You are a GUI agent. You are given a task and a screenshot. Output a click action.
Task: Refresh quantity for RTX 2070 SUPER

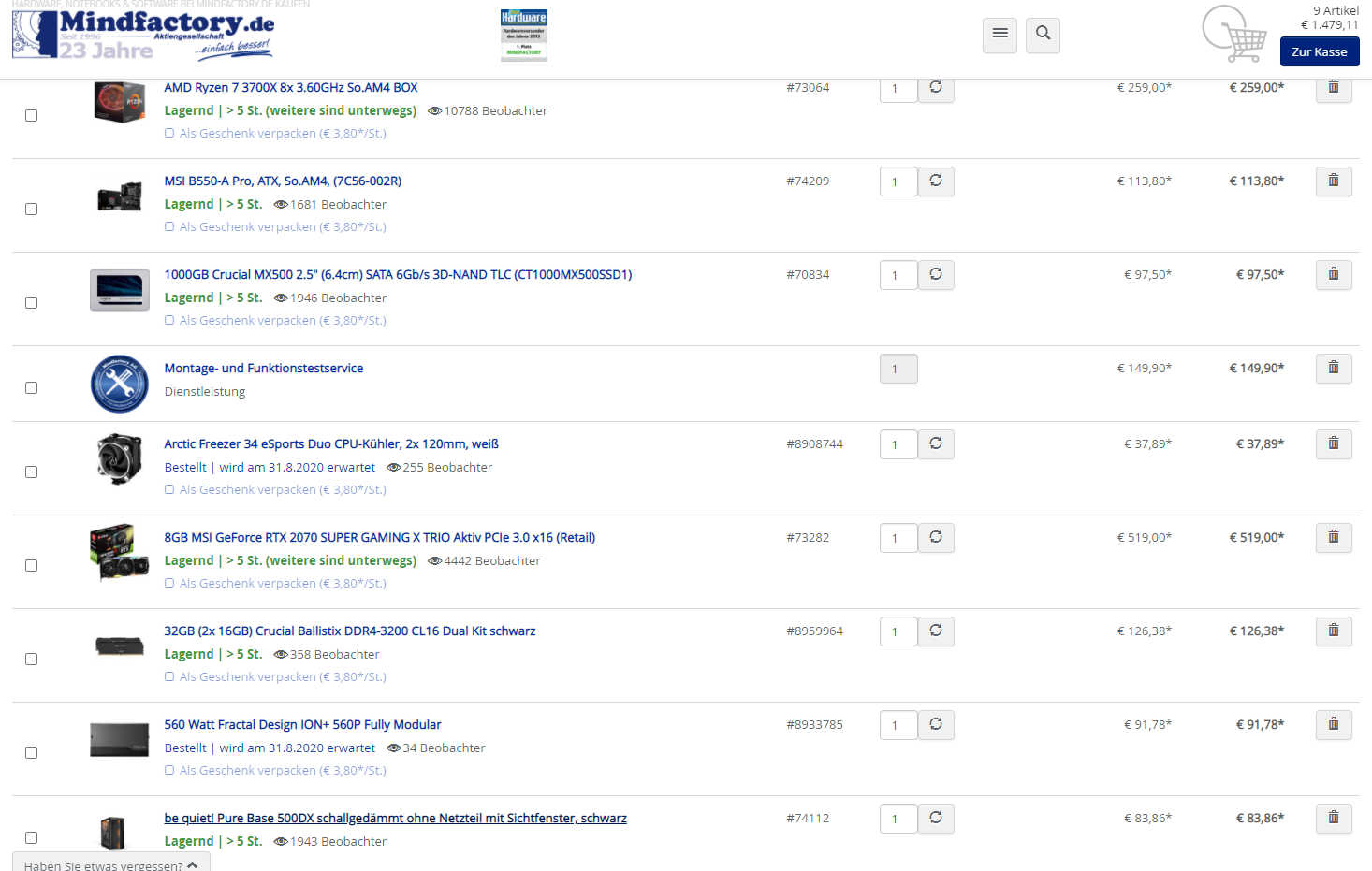936,537
